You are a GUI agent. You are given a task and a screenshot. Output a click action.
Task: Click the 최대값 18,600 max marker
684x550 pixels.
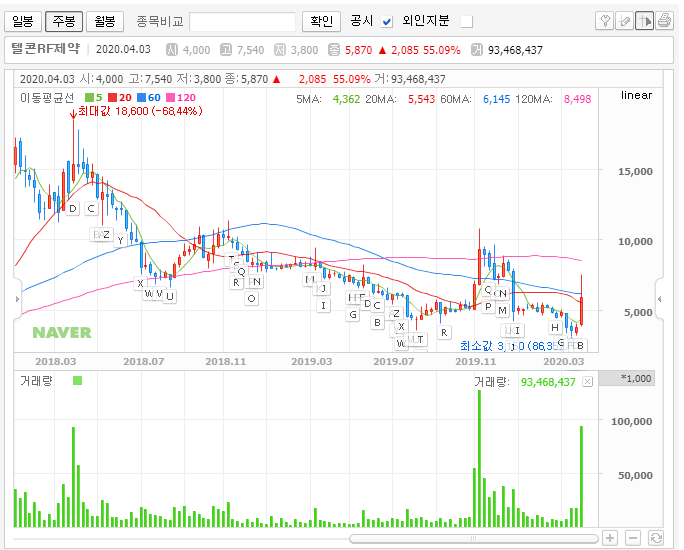(136, 111)
